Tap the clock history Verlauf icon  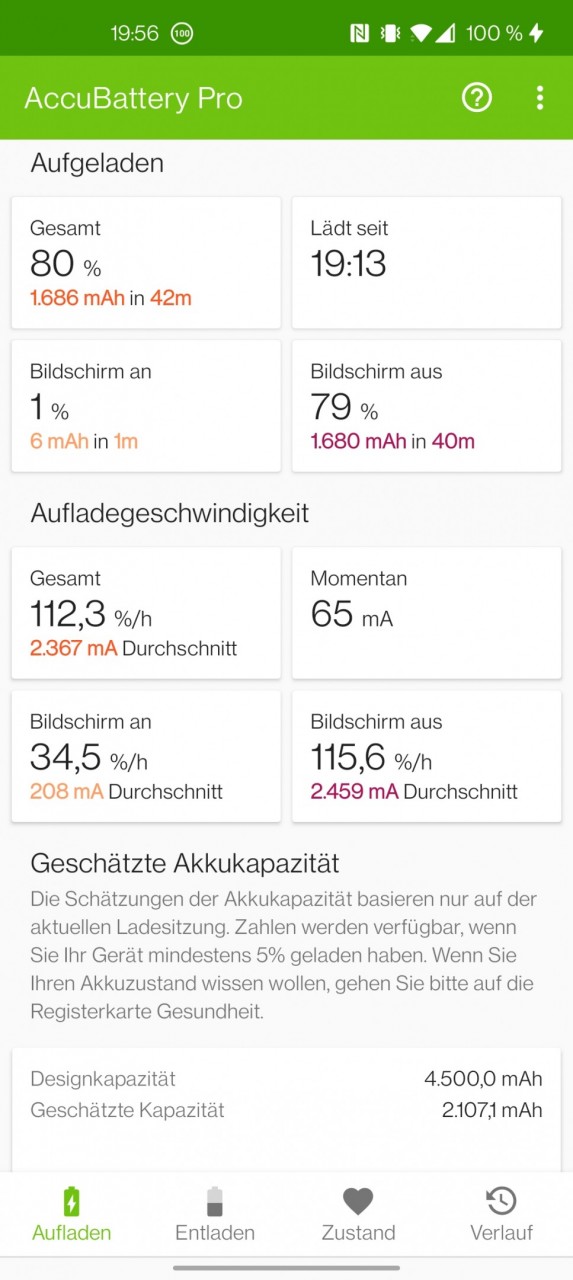tap(501, 1200)
